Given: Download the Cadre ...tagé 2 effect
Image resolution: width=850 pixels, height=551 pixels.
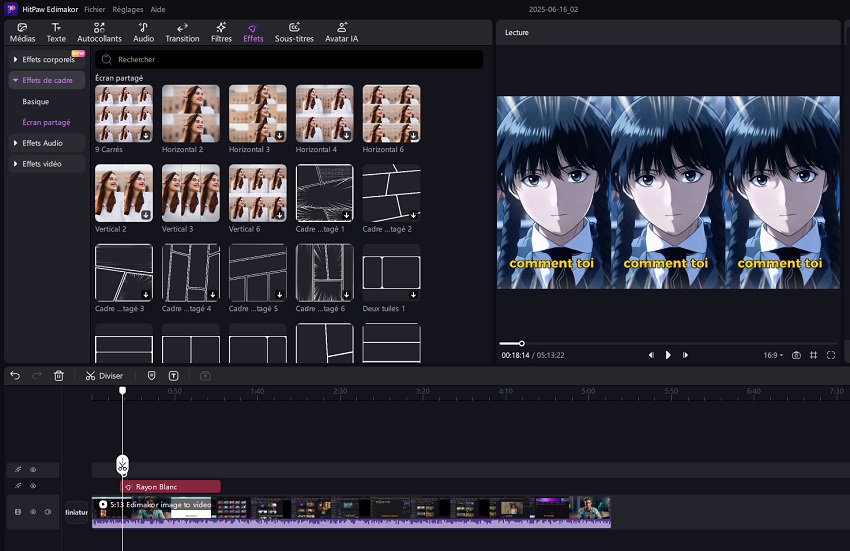Looking at the screenshot, I should [x=413, y=215].
